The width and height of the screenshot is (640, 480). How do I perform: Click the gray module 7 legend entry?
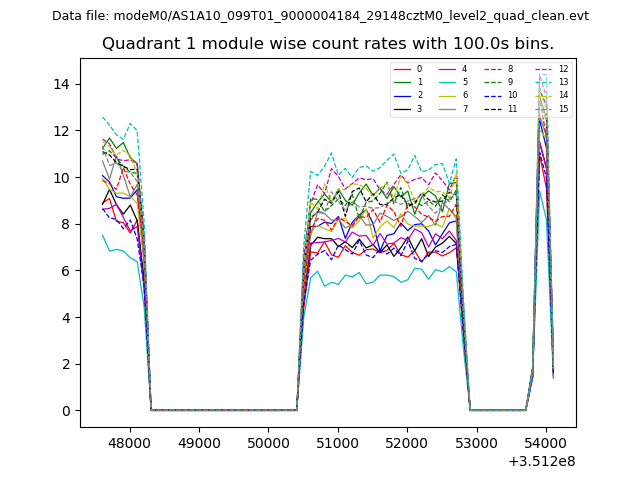pos(454,108)
